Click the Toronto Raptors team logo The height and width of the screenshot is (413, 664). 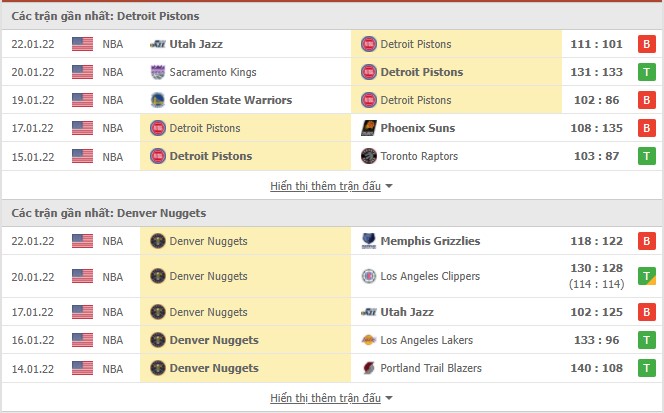click(369, 156)
